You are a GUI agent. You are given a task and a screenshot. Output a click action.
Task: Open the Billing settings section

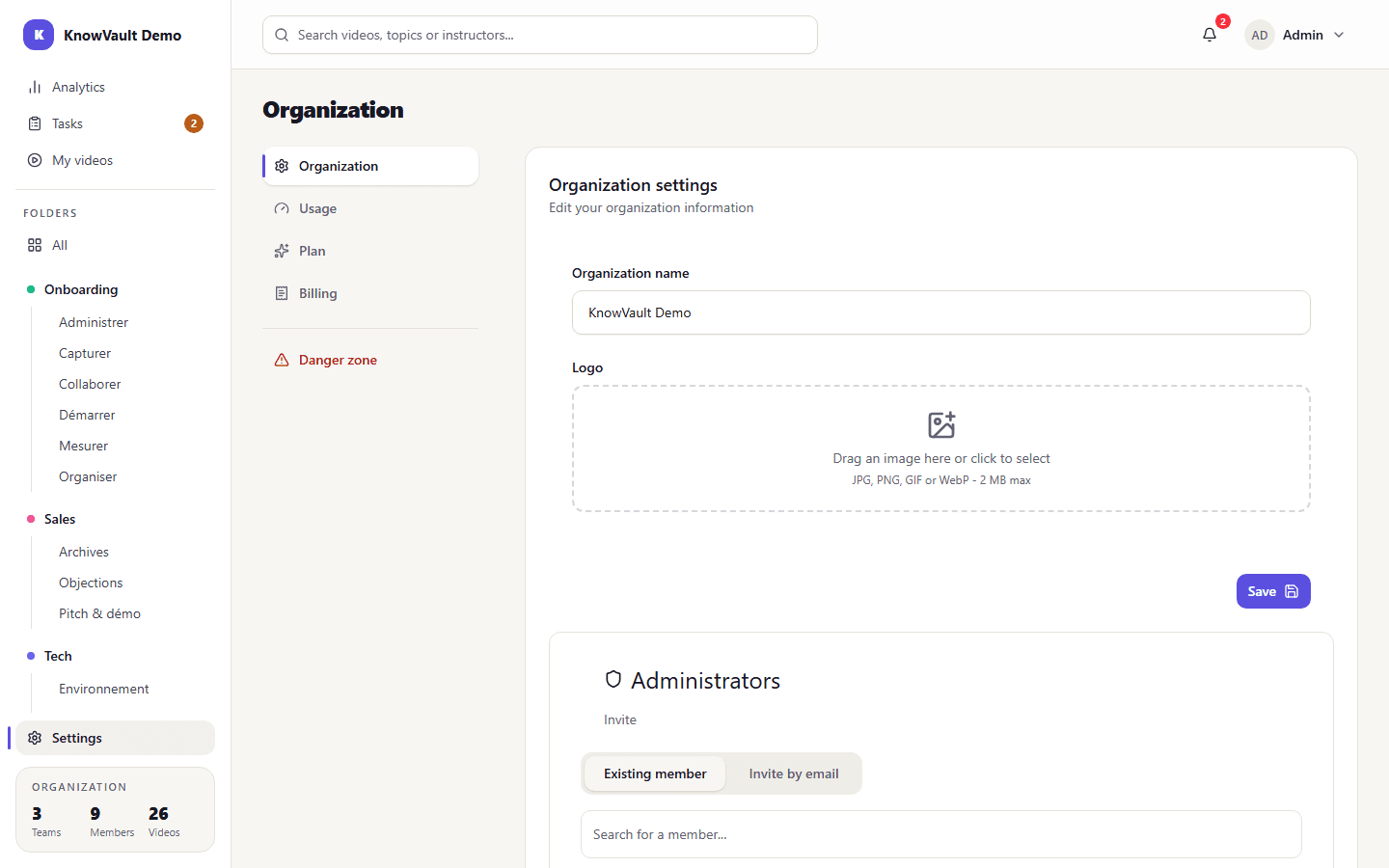[x=370, y=293]
